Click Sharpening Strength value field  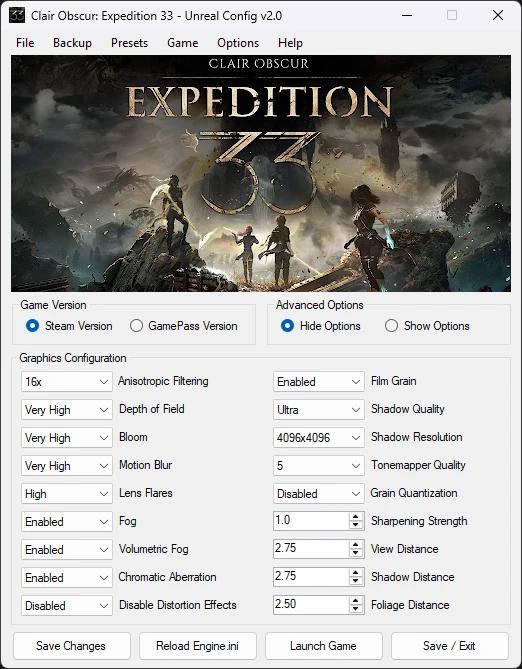311,521
